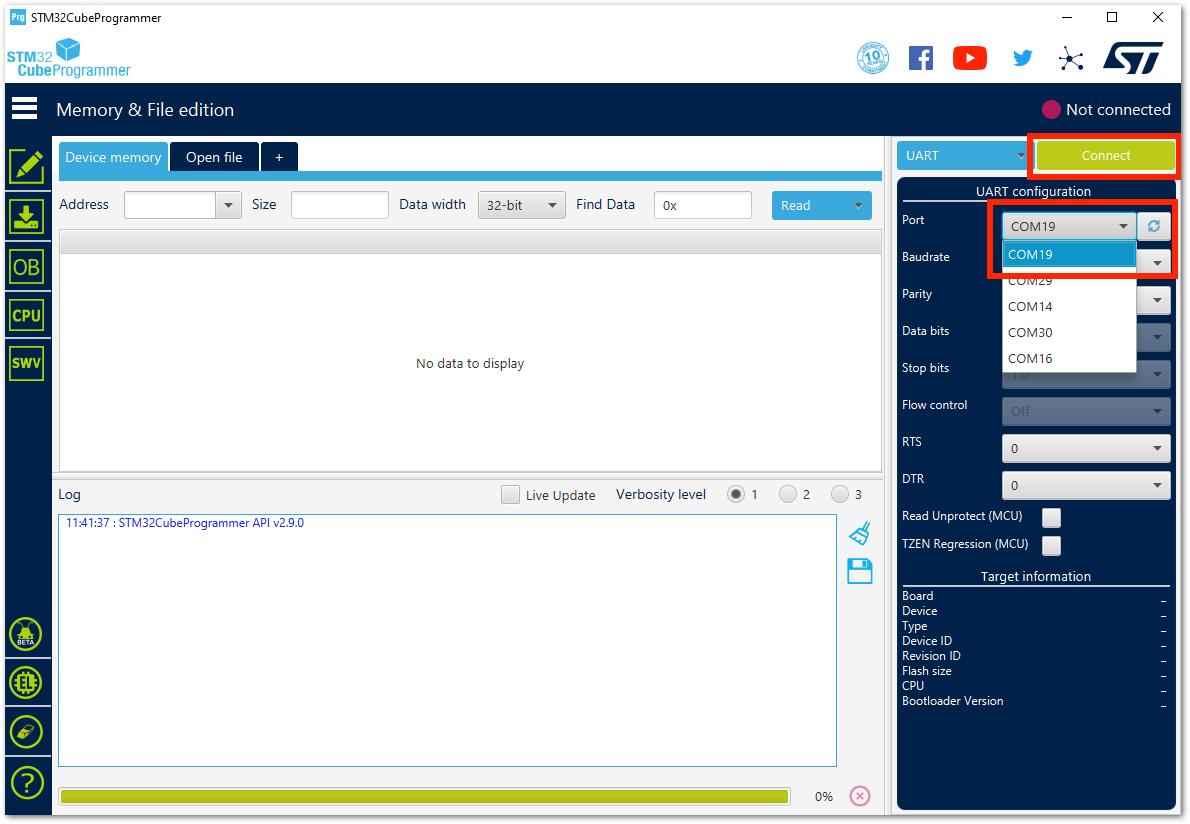Click the ST logo
The width and height of the screenshot is (1190, 824).
click(1133, 58)
